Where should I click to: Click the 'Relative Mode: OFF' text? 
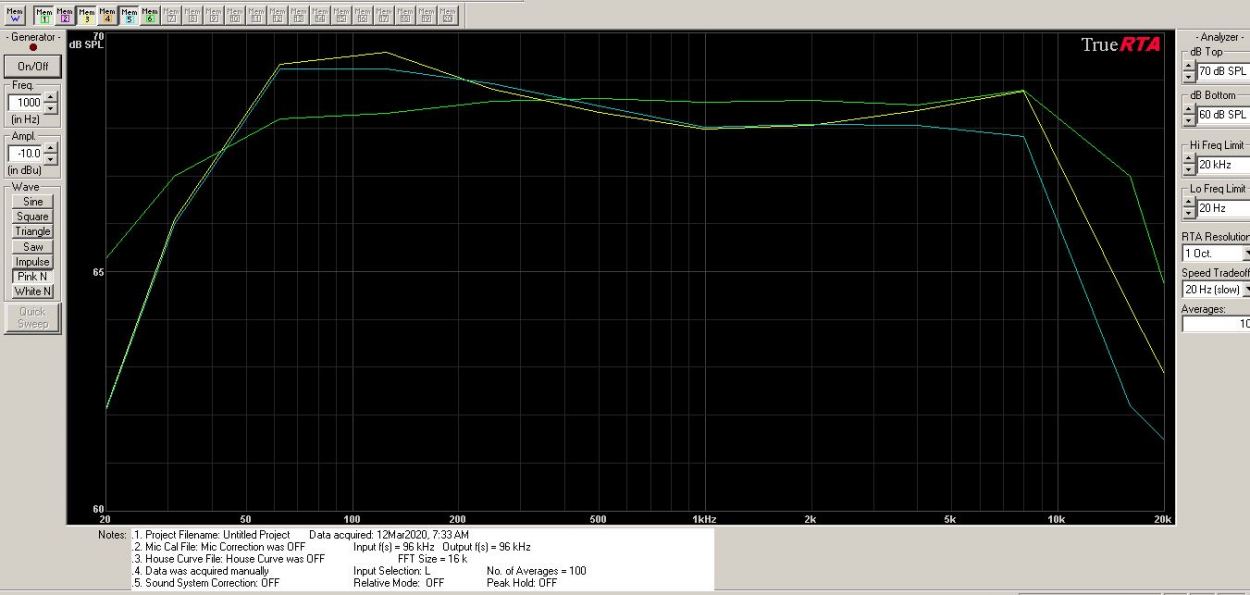tap(398, 583)
